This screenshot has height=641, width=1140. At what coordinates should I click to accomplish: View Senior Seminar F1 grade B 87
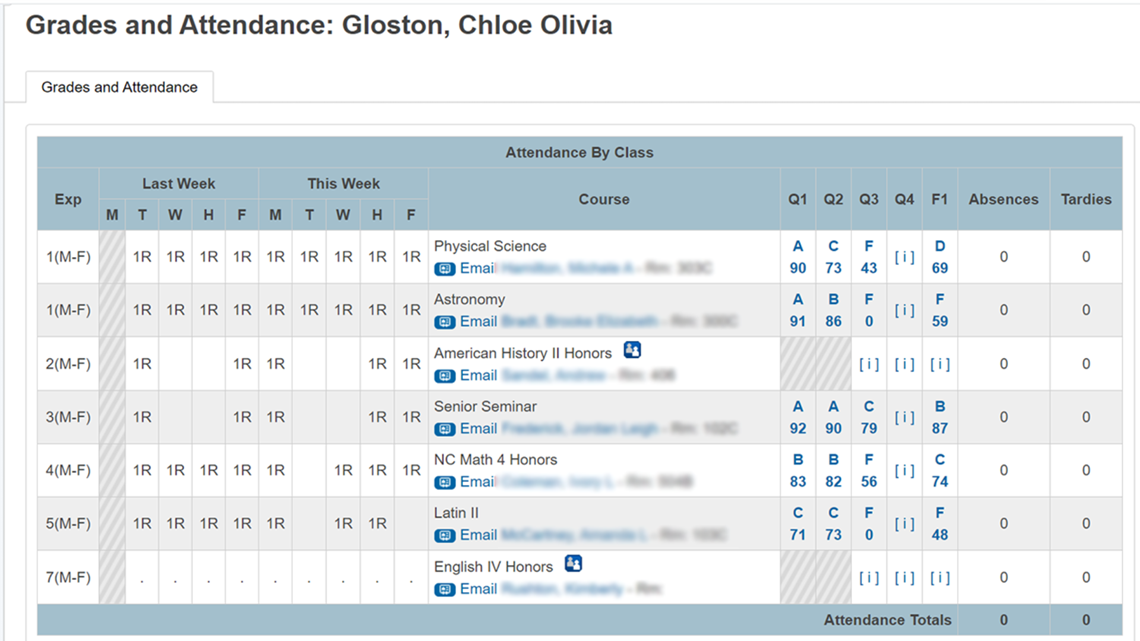click(939, 417)
